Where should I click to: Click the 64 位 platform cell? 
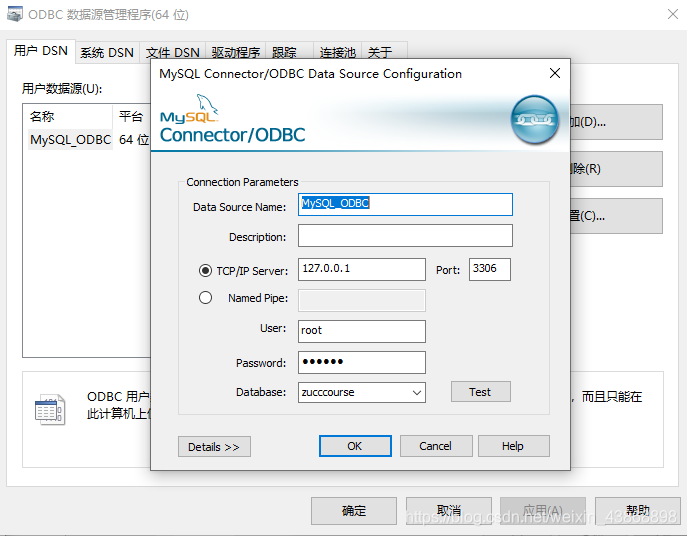pos(134,140)
